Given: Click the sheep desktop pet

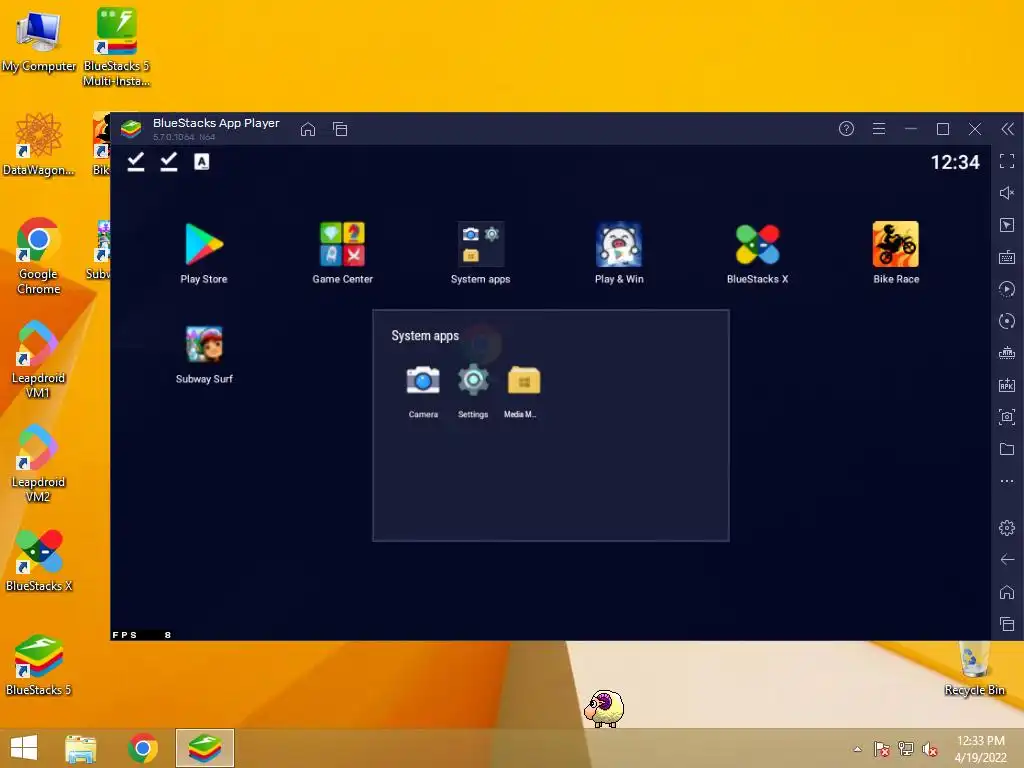Looking at the screenshot, I should (604, 709).
